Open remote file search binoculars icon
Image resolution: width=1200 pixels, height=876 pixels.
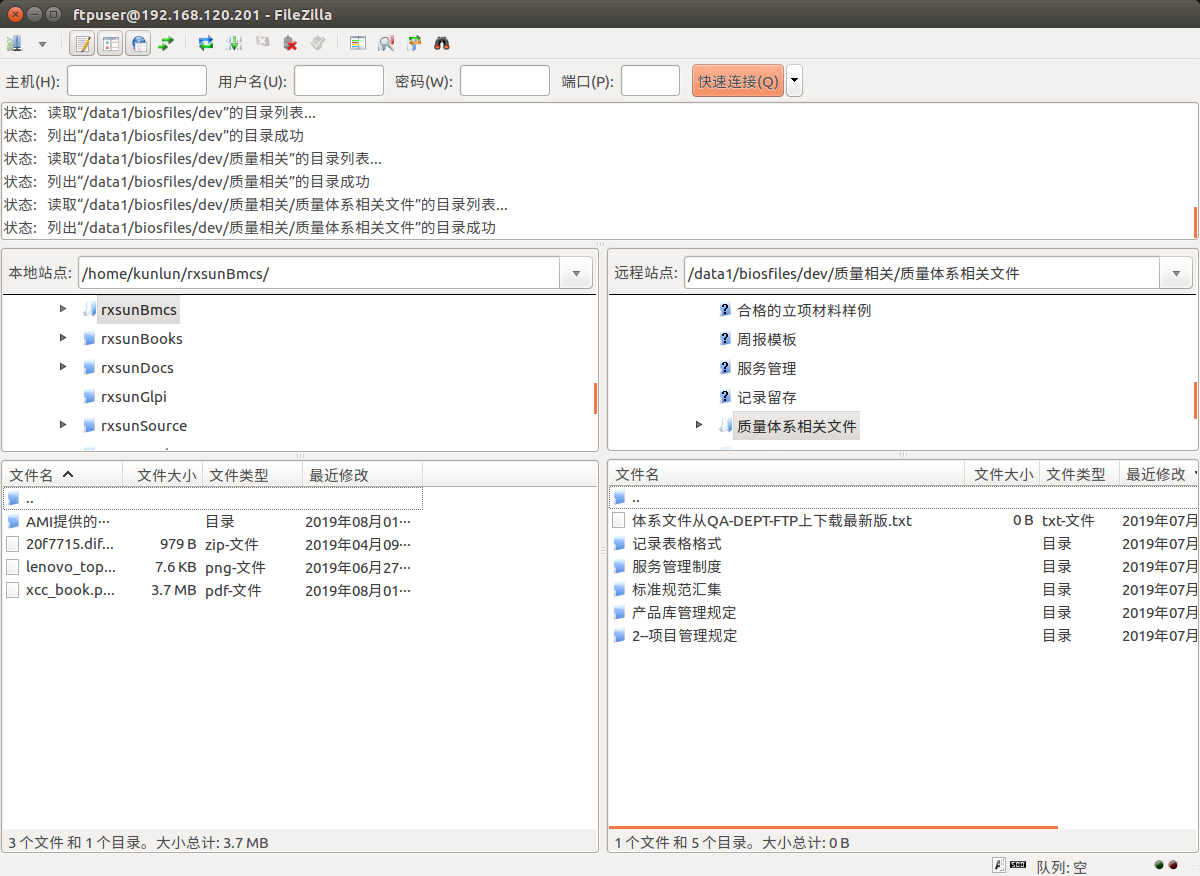pyautogui.click(x=441, y=44)
